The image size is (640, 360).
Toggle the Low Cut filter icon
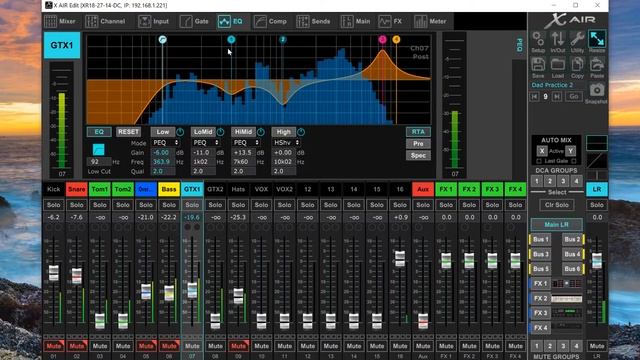point(98,149)
